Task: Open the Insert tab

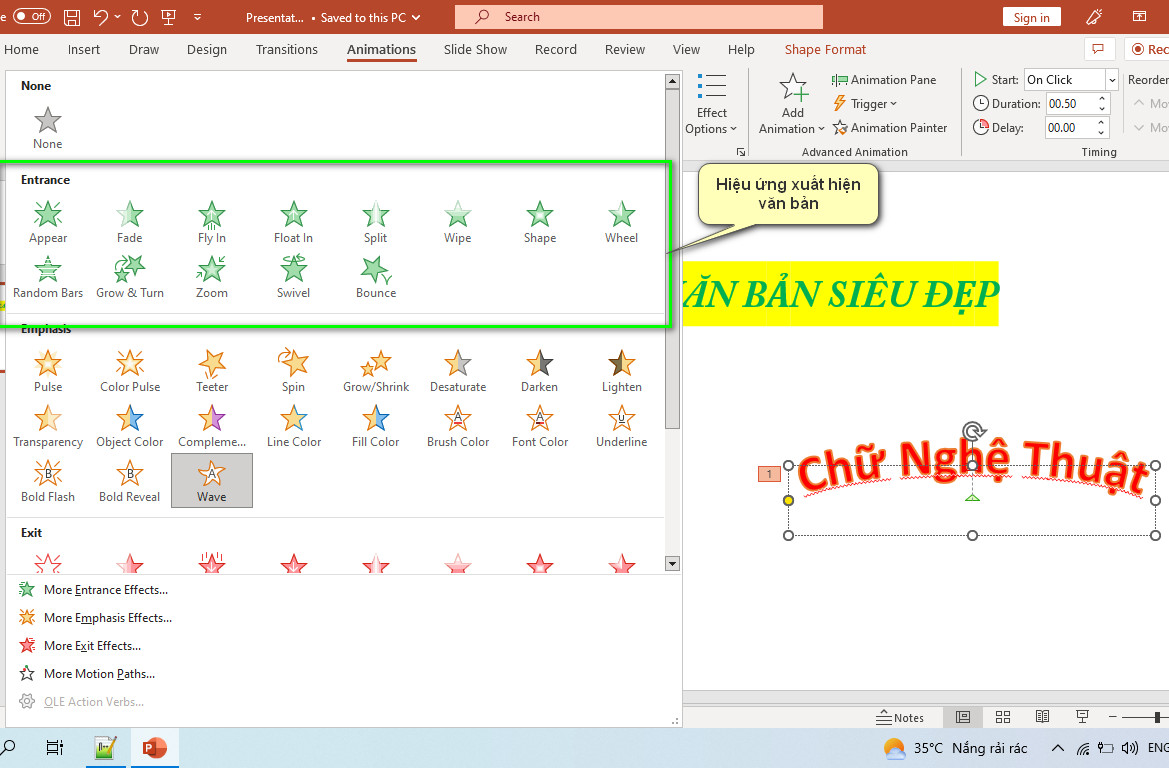Action: click(x=84, y=49)
